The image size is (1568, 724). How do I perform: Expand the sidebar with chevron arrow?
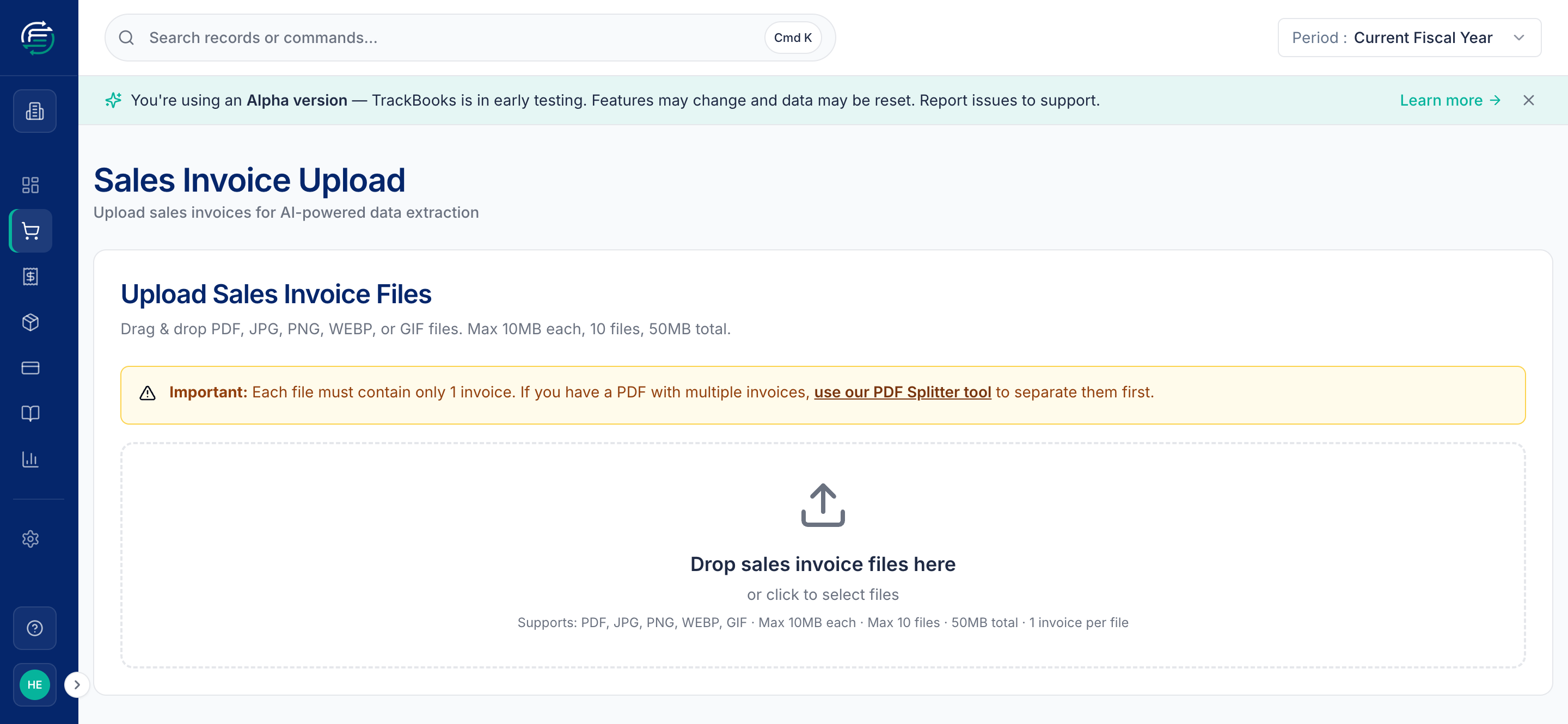pos(77,684)
